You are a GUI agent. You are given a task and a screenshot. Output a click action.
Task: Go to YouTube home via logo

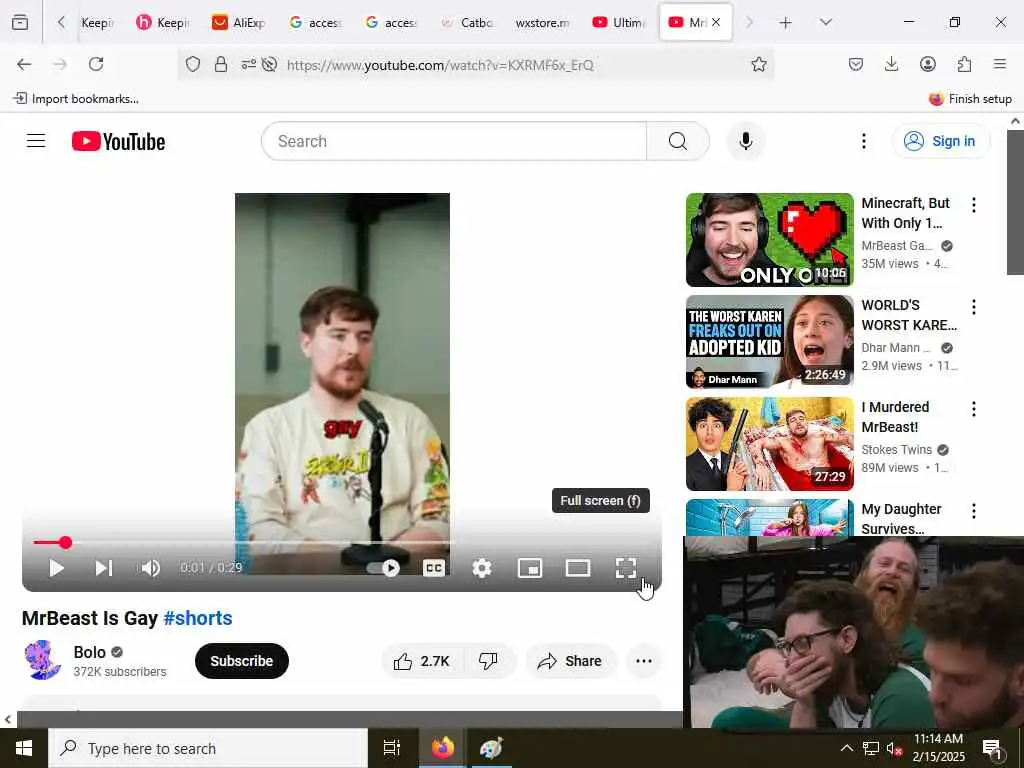(118, 141)
